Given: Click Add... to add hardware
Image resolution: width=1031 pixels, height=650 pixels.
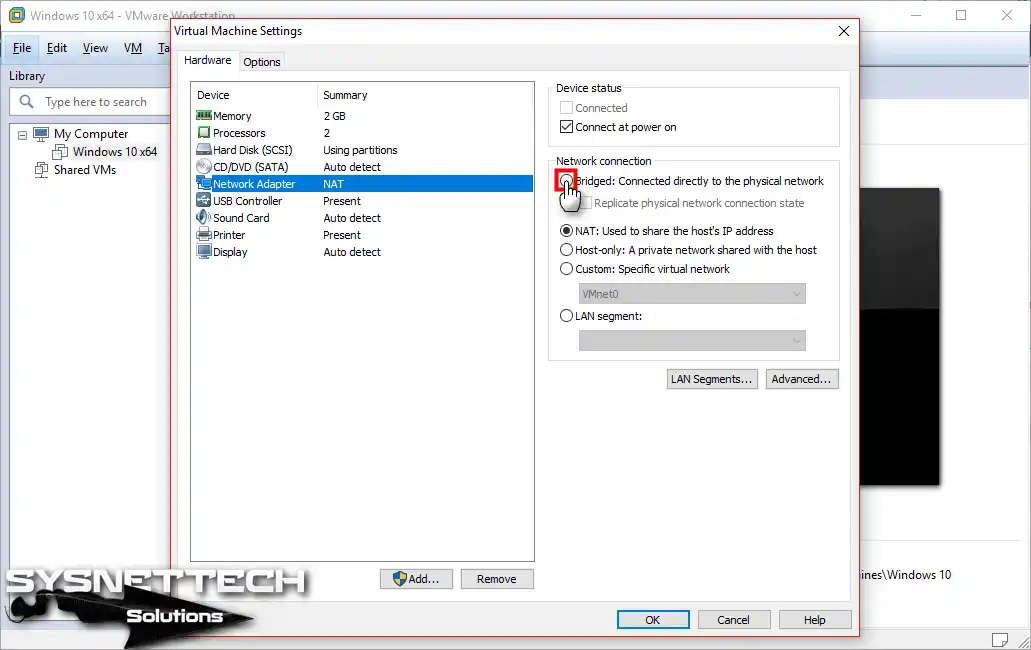Looking at the screenshot, I should [416, 579].
